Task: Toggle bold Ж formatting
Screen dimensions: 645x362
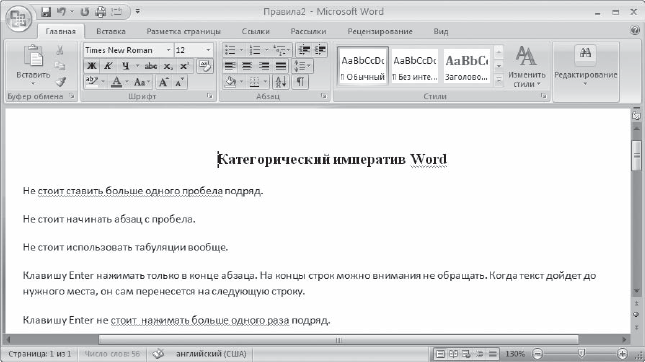Action: [92, 66]
